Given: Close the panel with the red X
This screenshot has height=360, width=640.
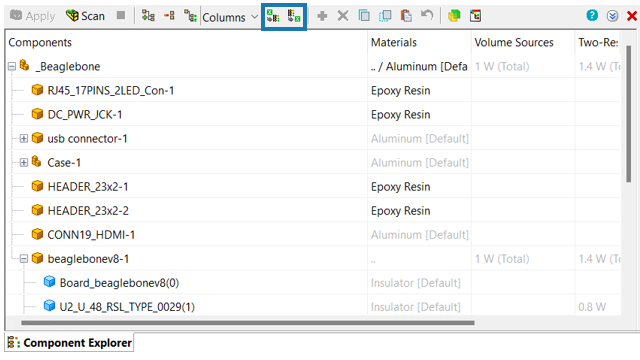Looking at the screenshot, I should pos(632,16).
